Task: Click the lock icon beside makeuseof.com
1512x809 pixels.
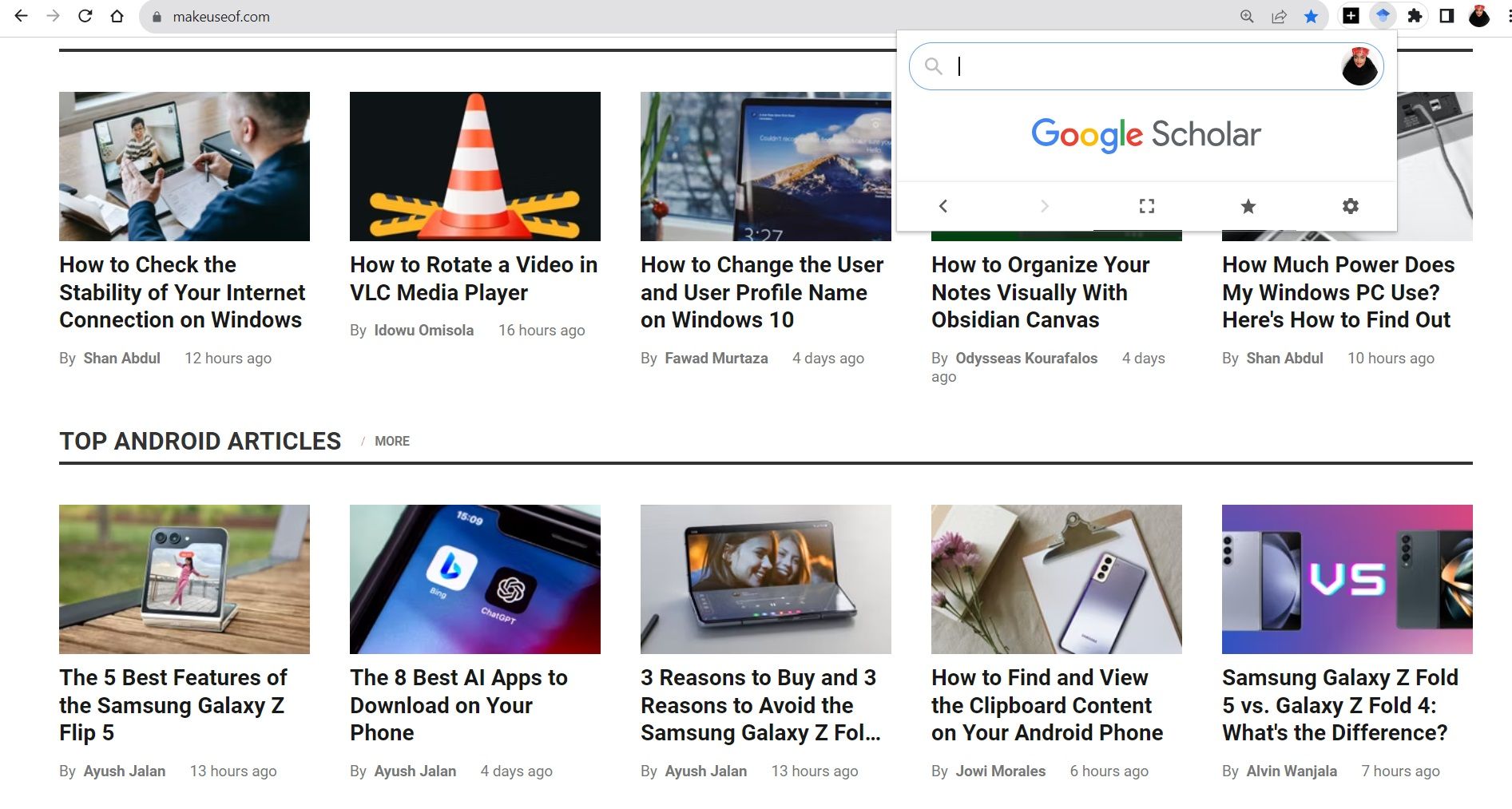Action: (157, 17)
